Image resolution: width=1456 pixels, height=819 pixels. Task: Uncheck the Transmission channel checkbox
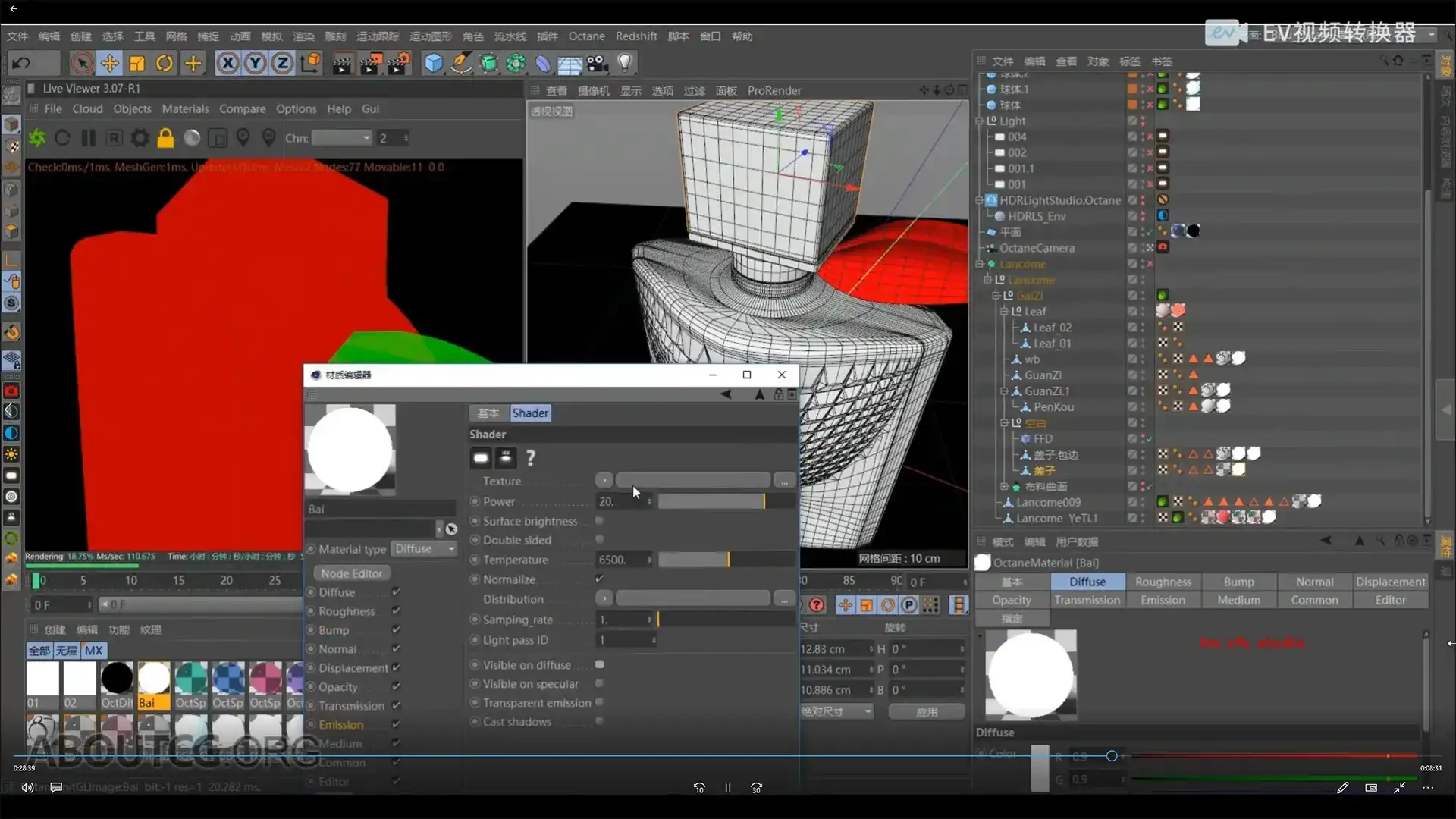pos(397,705)
